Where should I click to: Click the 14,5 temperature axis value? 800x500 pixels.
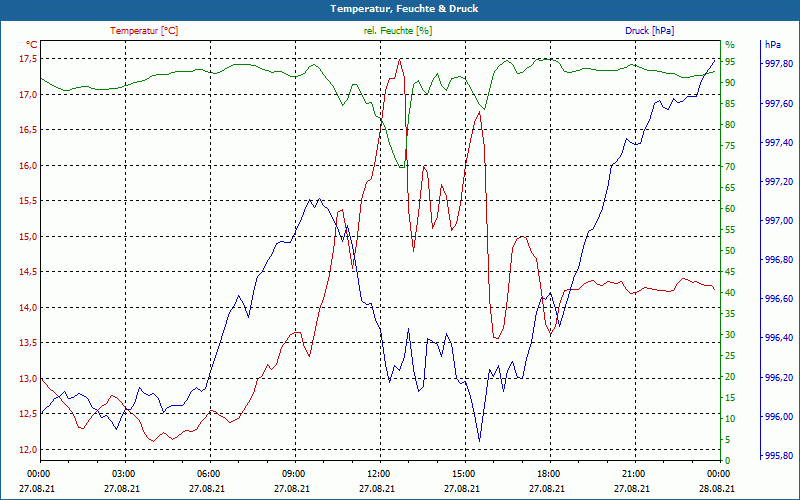[x=28, y=271]
